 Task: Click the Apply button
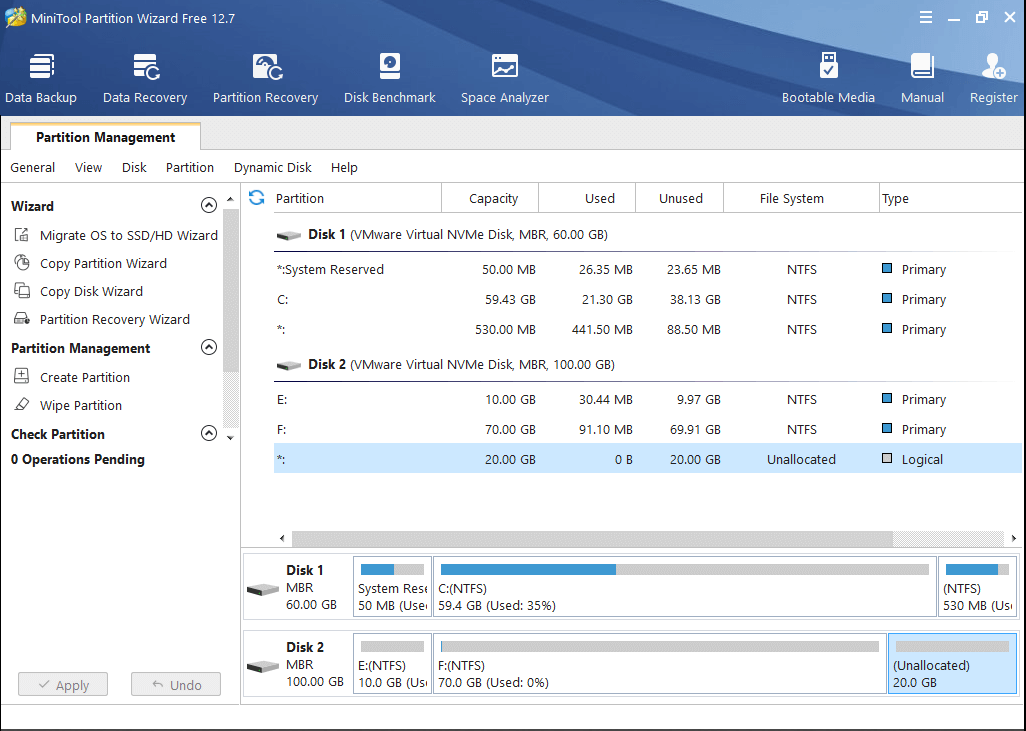click(x=63, y=685)
